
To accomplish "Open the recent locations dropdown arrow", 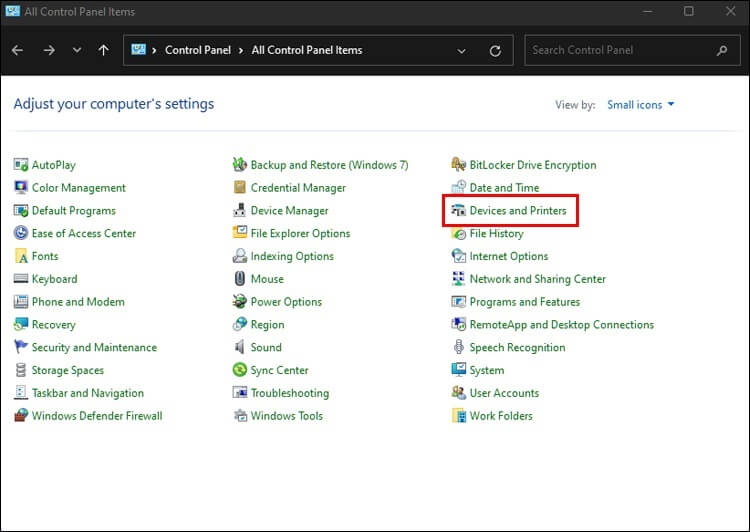I will coord(77,50).
